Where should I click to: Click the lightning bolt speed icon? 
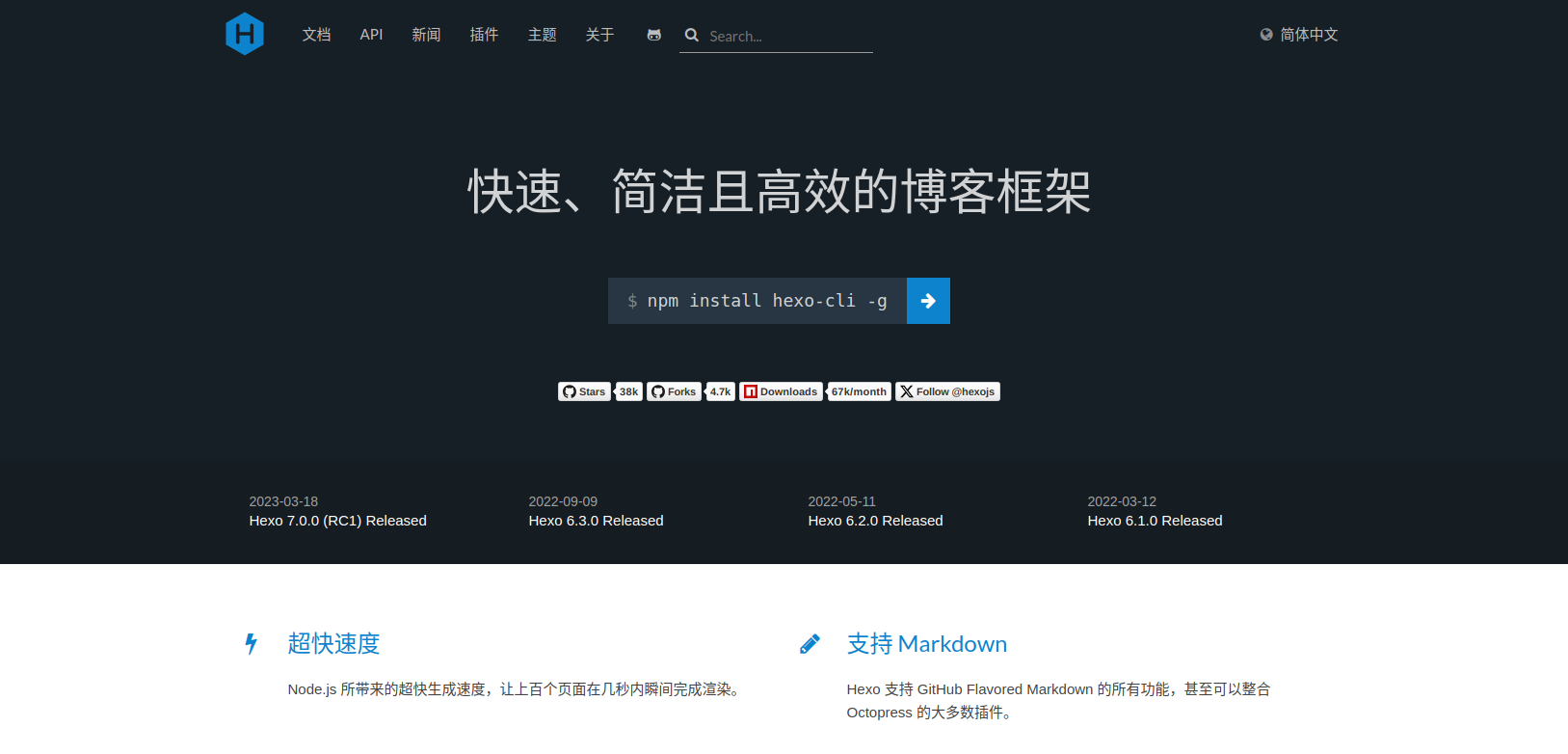pos(252,643)
